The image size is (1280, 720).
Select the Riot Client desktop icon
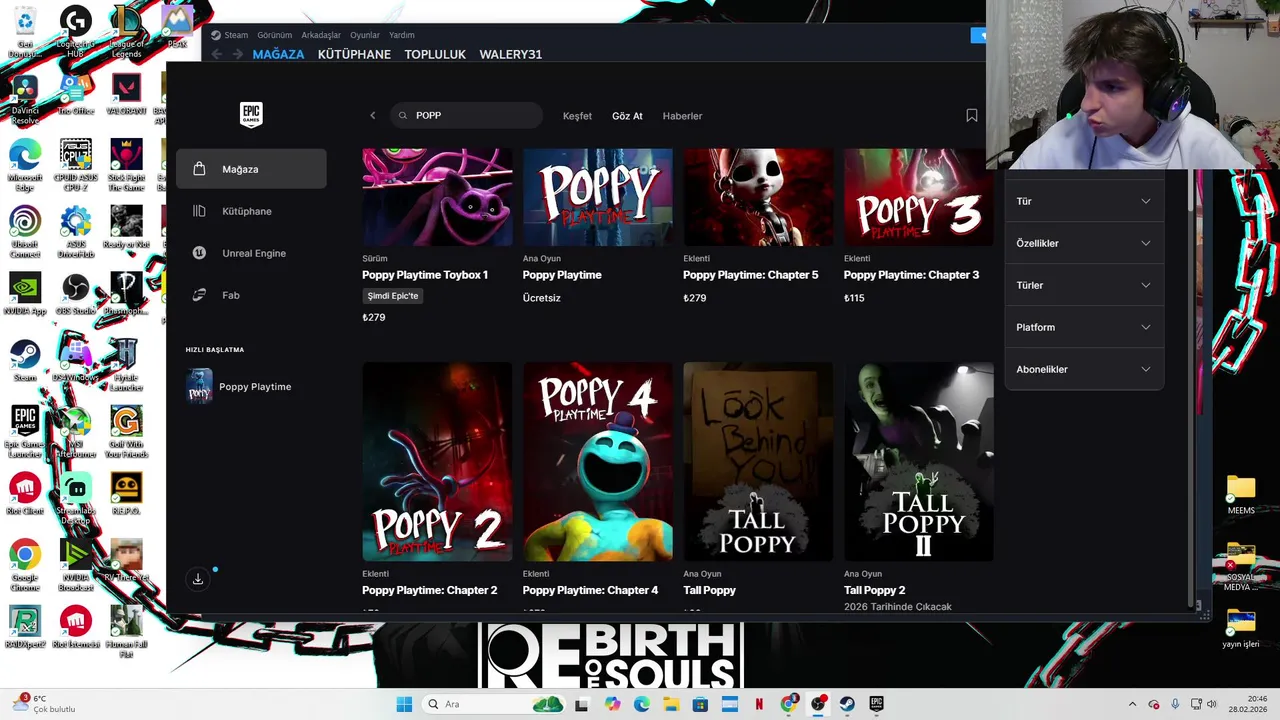[x=25, y=494]
